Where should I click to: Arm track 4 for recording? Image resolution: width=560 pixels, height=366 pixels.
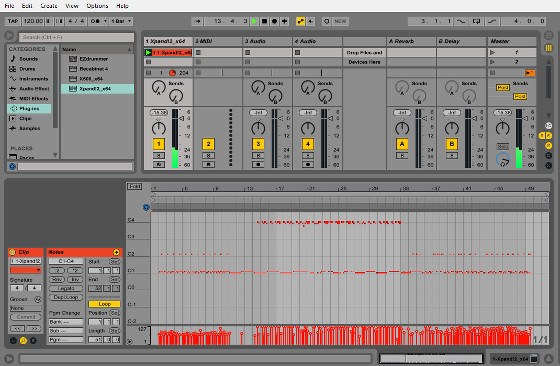pos(308,165)
